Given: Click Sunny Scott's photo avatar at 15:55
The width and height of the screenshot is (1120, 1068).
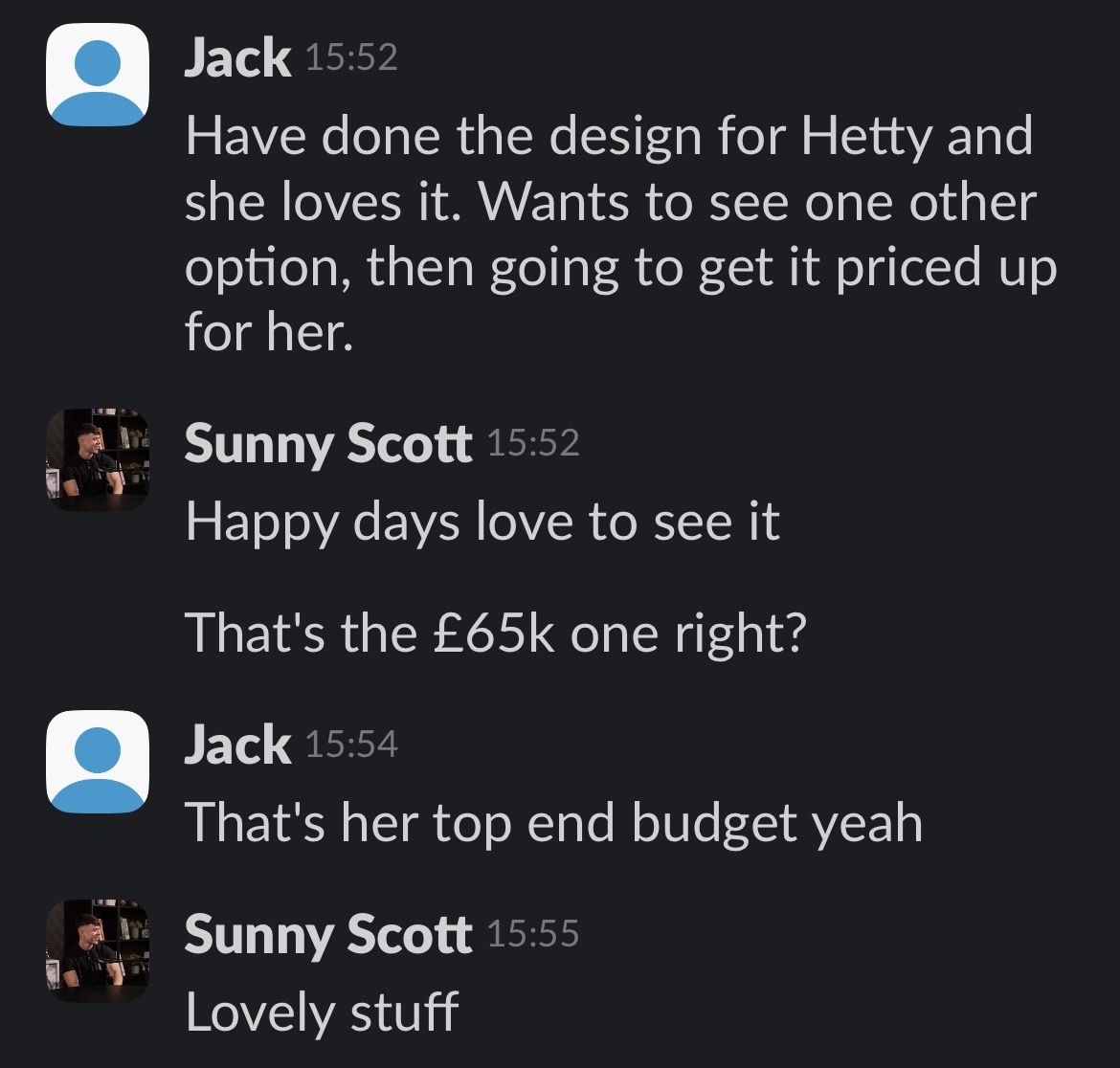Looking at the screenshot, I should [97, 950].
